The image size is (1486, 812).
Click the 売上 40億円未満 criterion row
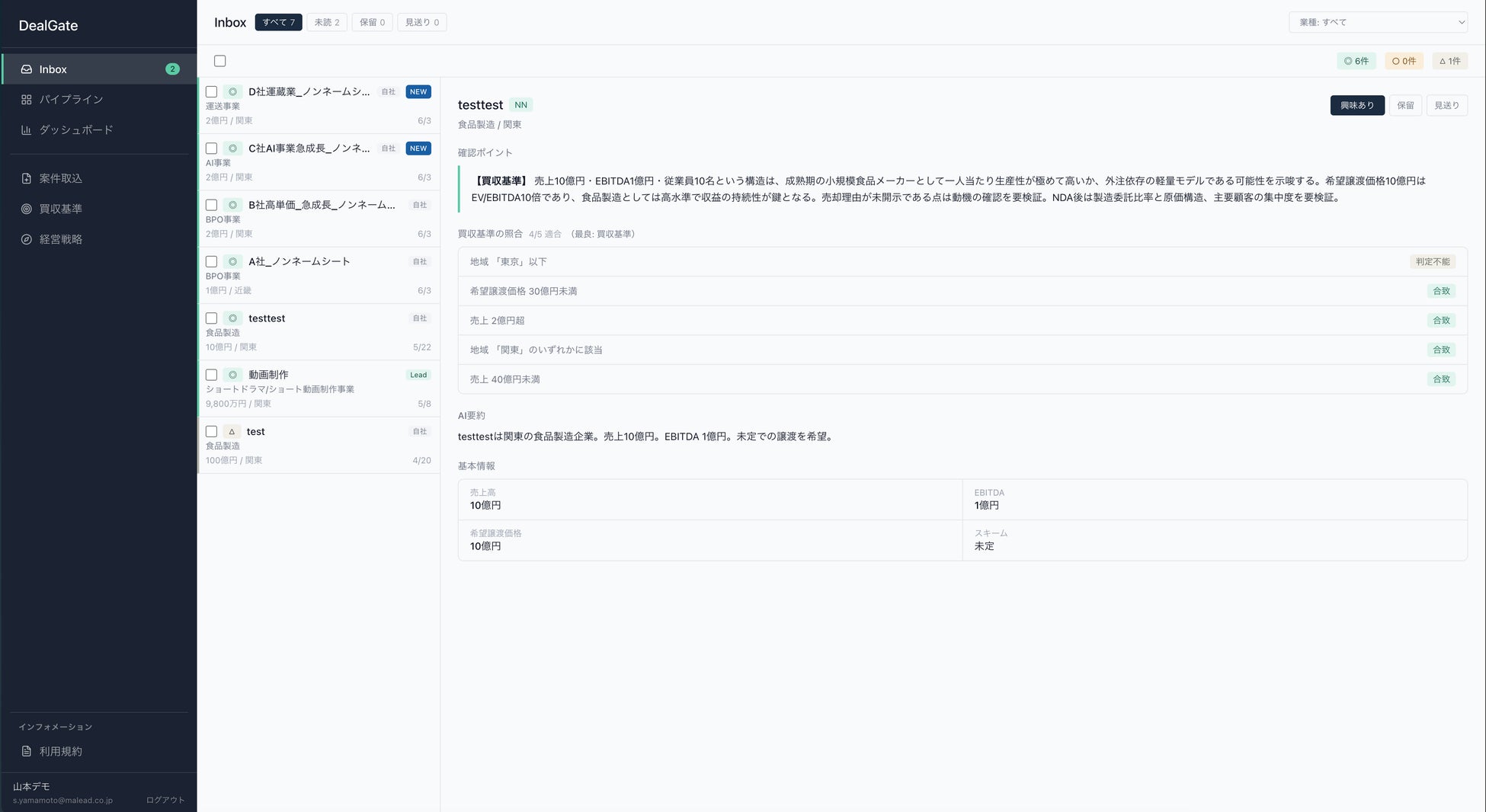point(962,379)
